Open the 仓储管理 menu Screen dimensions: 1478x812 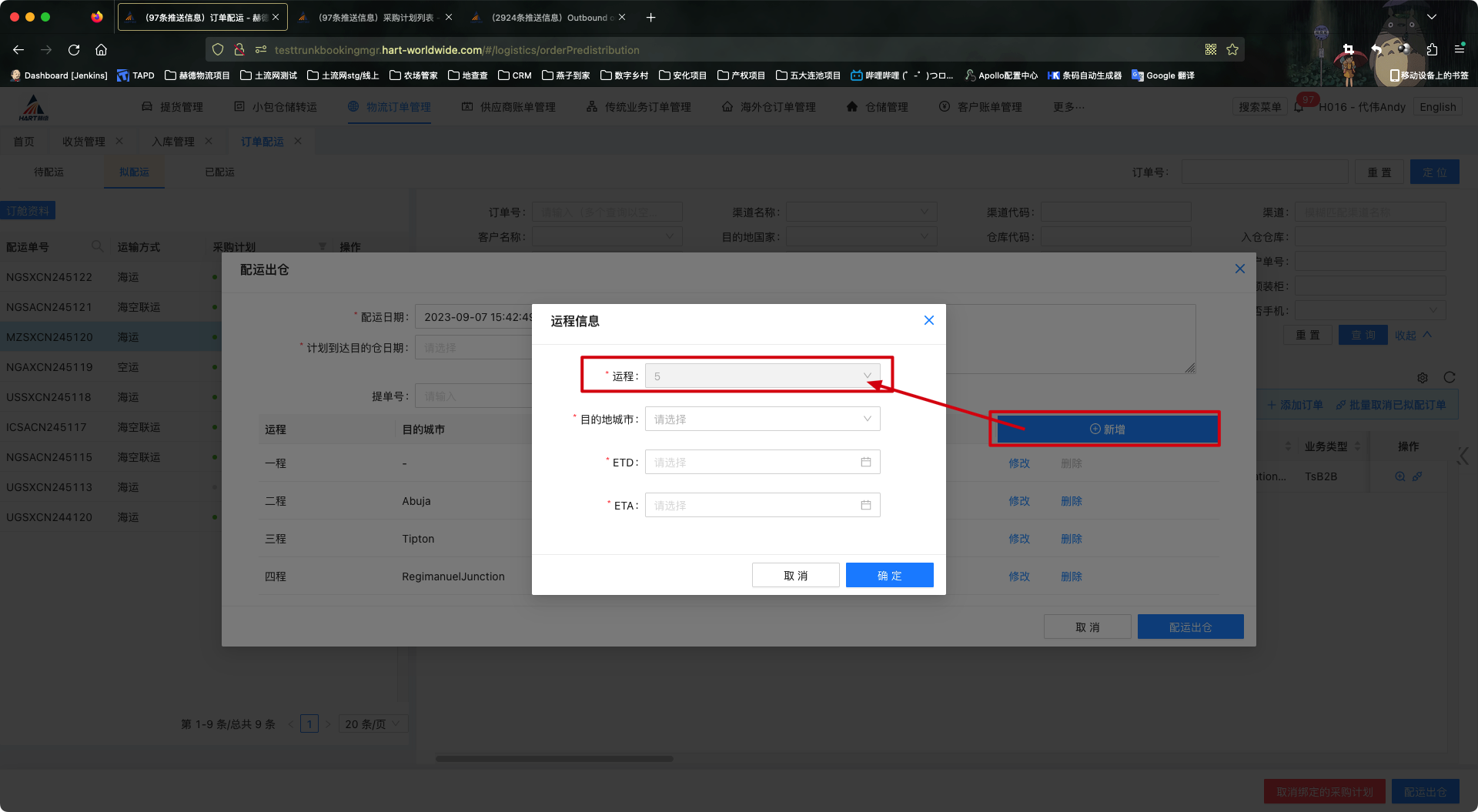tap(878, 107)
